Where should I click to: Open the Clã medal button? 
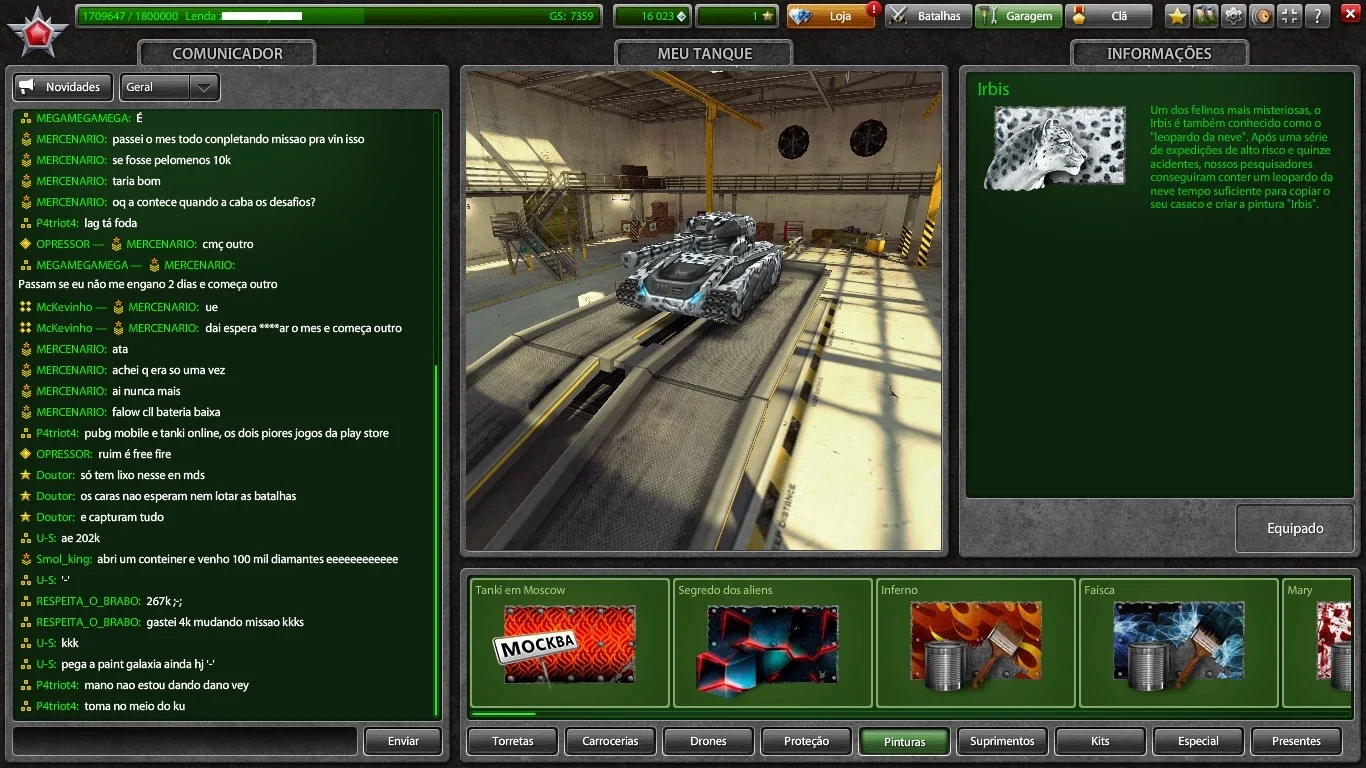point(1108,16)
